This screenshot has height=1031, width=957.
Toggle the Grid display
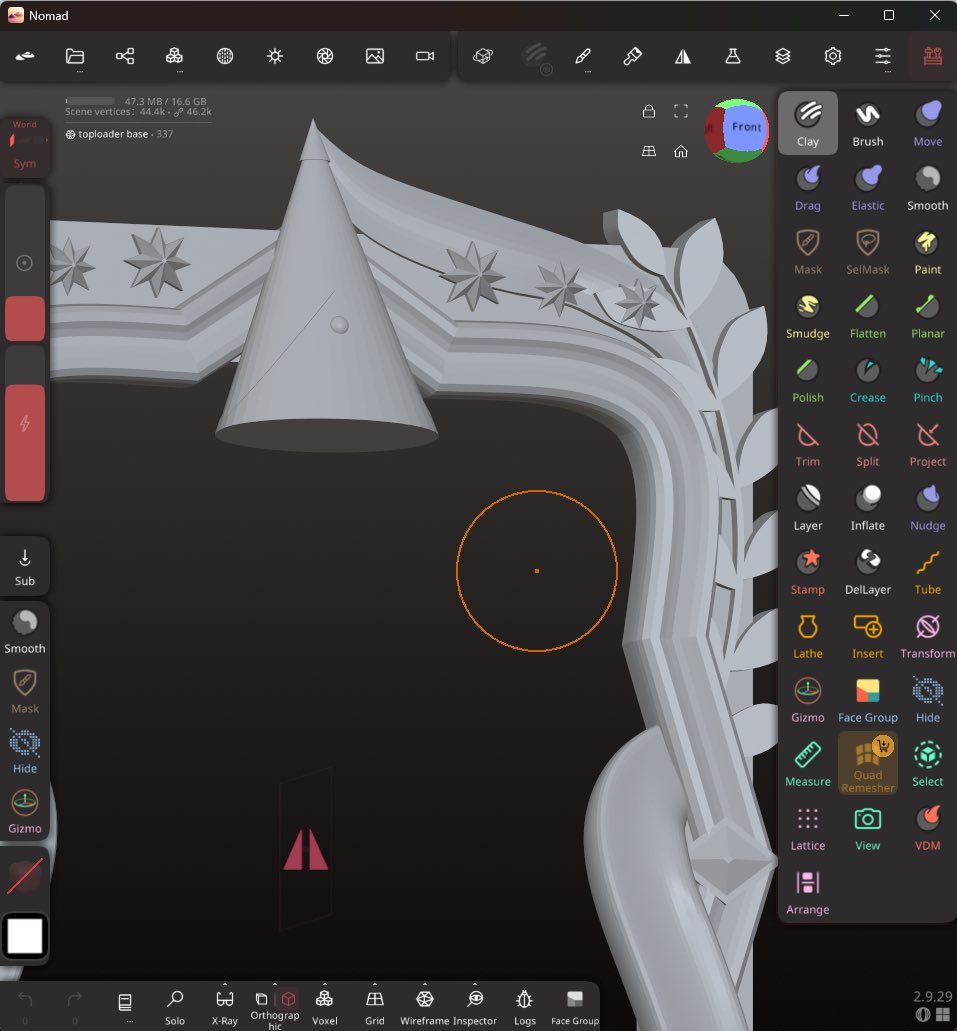click(x=374, y=1007)
